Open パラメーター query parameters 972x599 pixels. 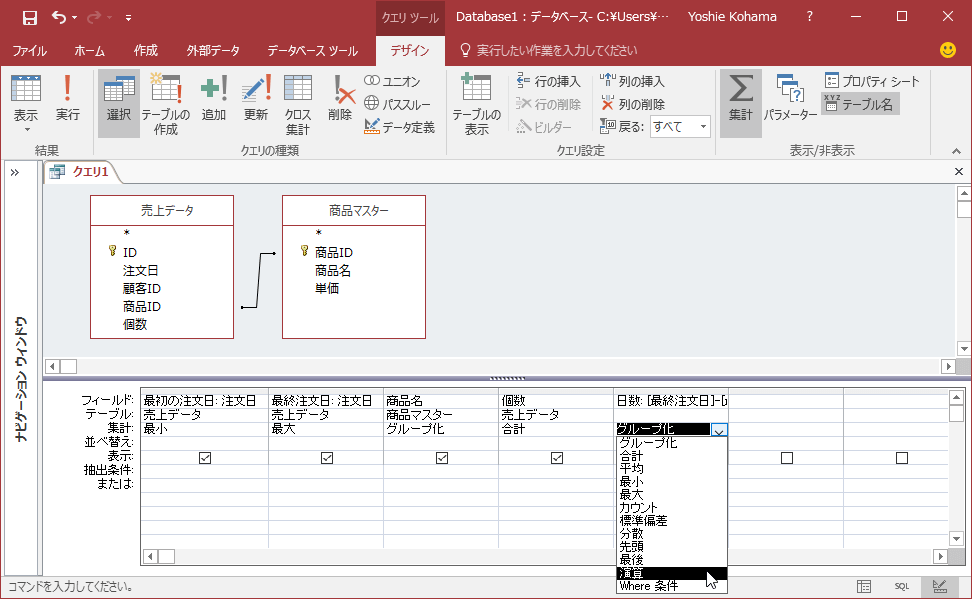[790, 98]
